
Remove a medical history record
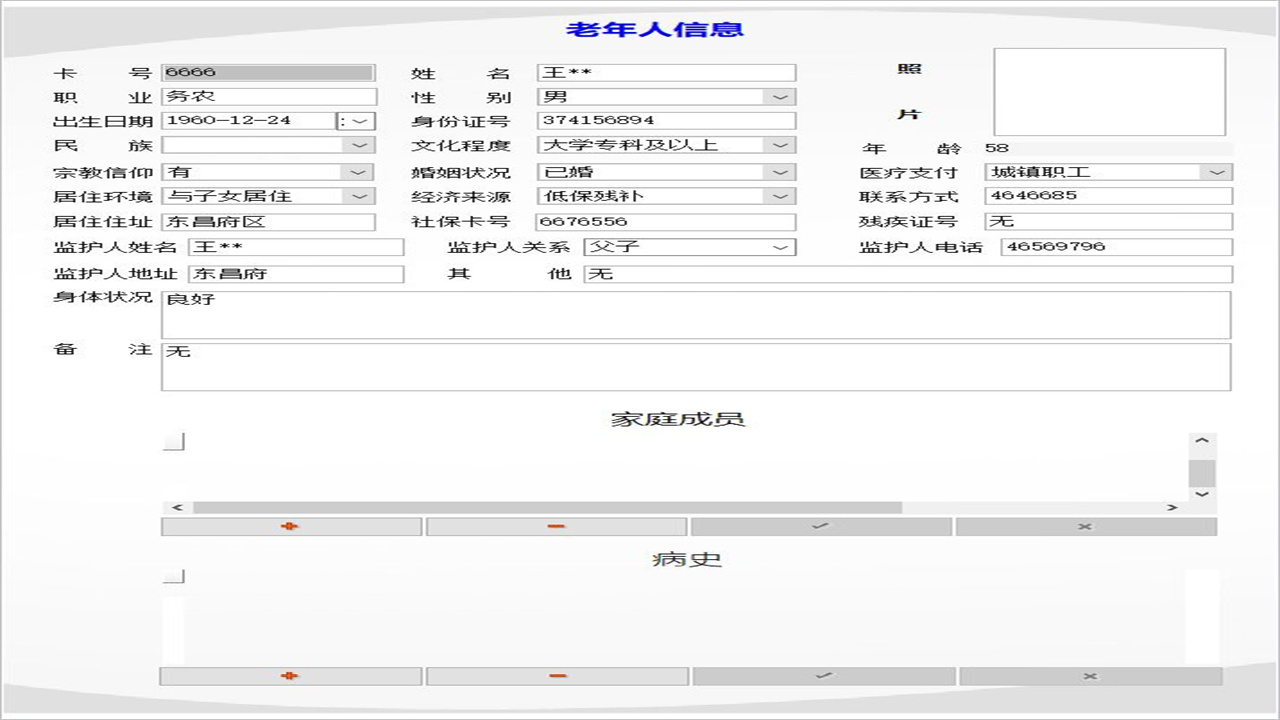coord(557,676)
